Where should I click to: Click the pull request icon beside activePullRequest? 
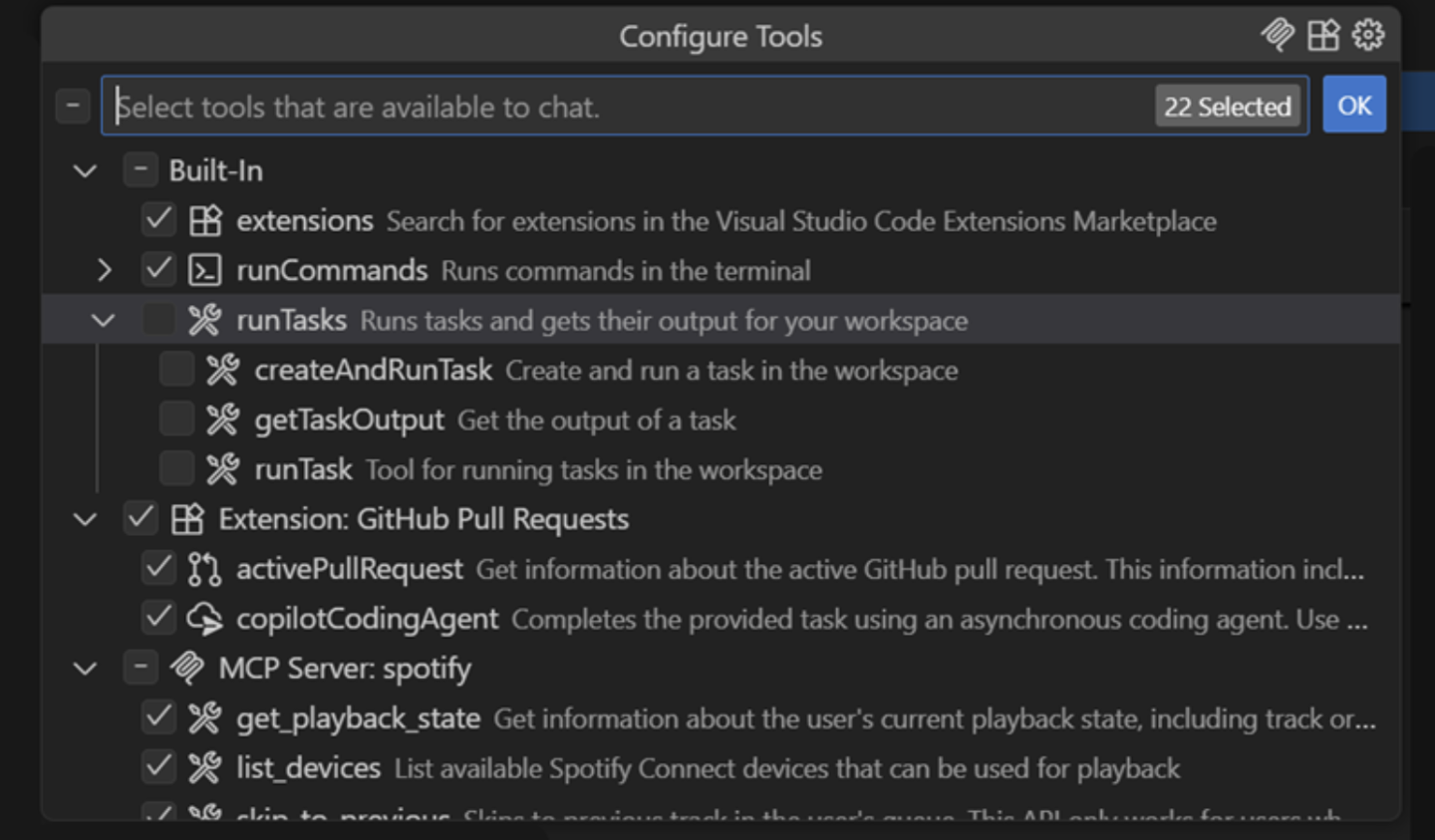point(204,569)
